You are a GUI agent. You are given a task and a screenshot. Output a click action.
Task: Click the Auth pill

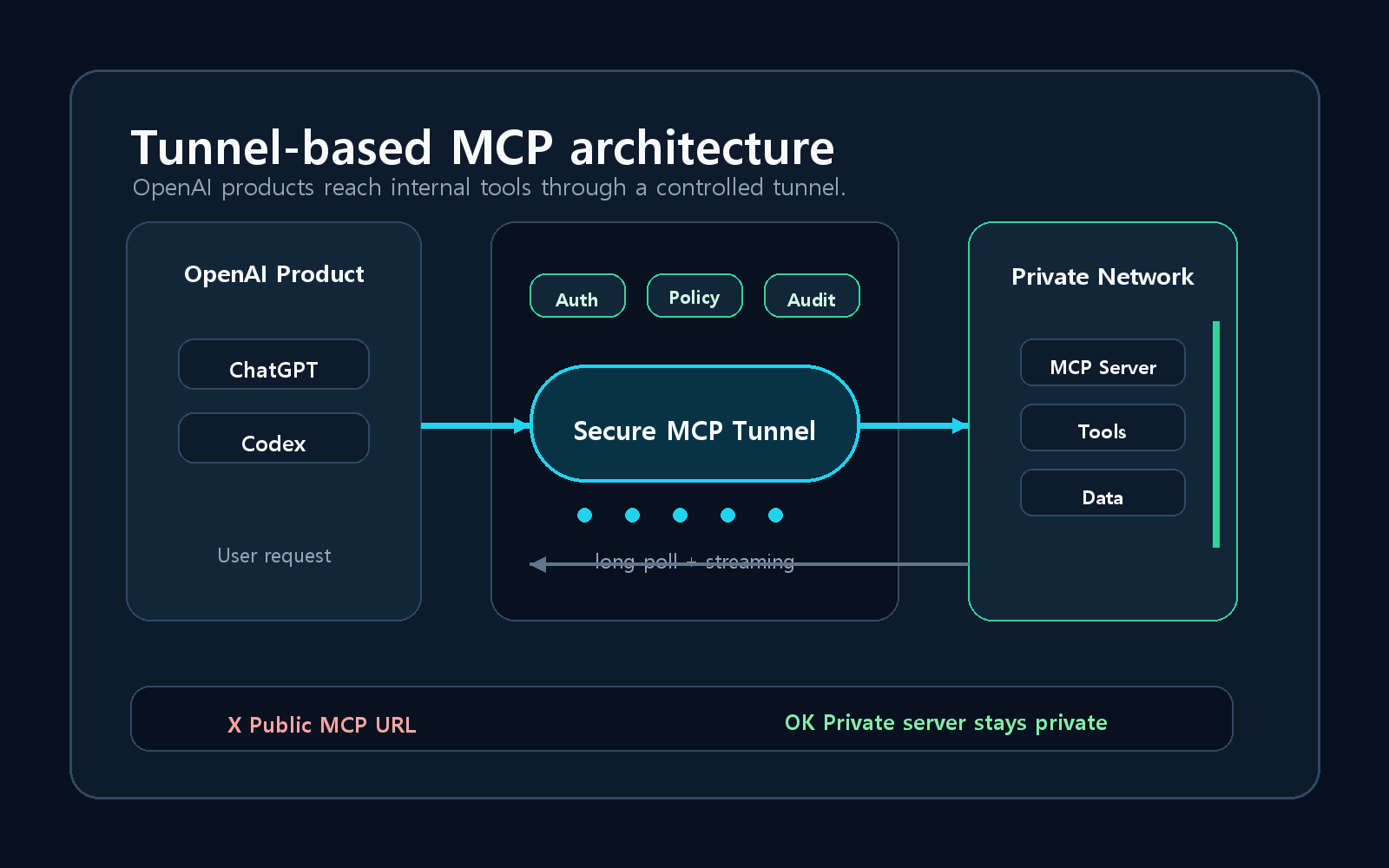pos(577,296)
